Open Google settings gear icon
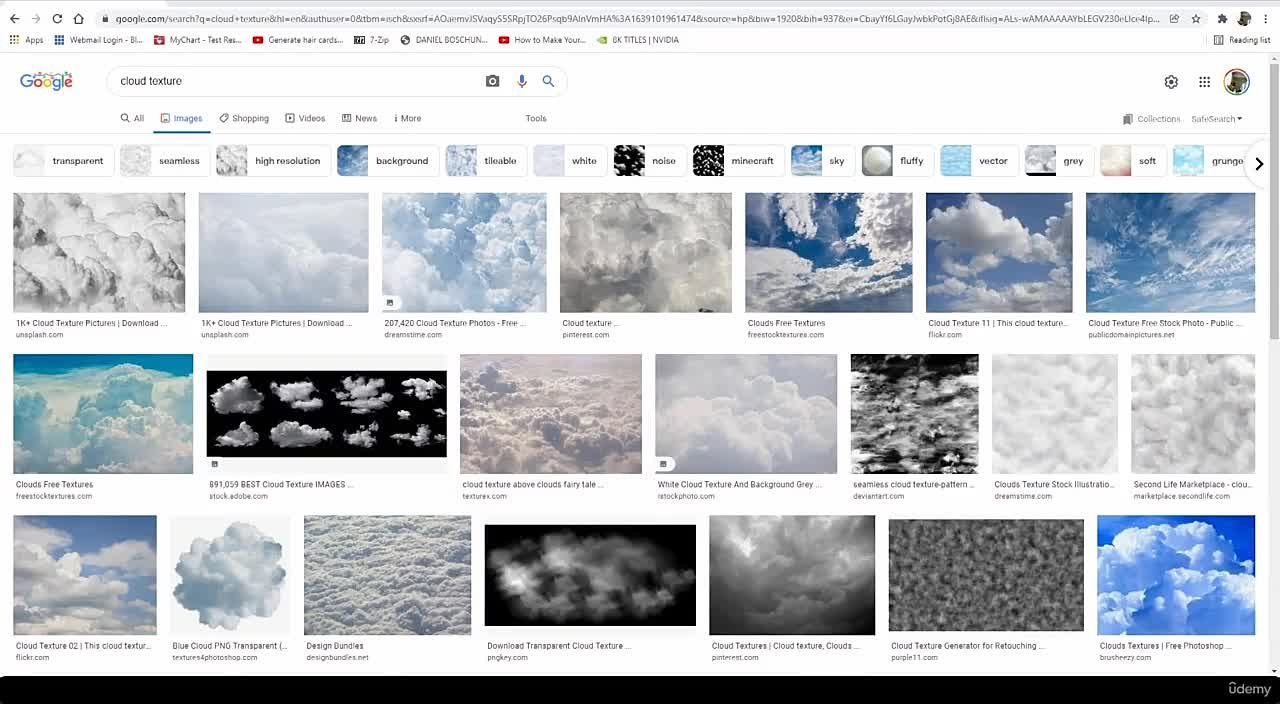Image resolution: width=1280 pixels, height=704 pixels. point(1171,82)
